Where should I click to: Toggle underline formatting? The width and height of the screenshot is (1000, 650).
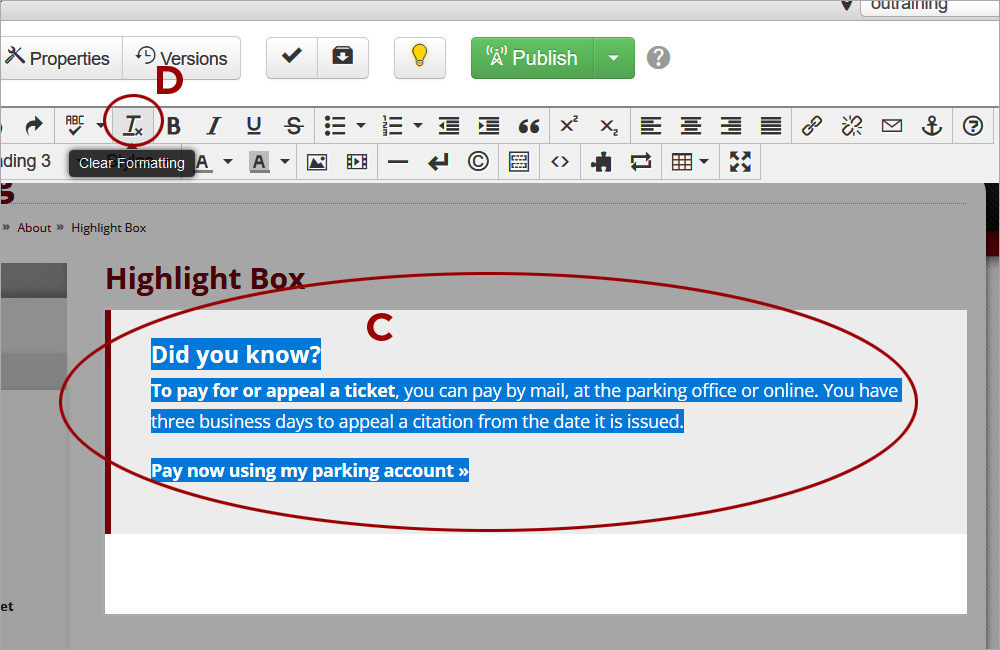(x=254, y=126)
